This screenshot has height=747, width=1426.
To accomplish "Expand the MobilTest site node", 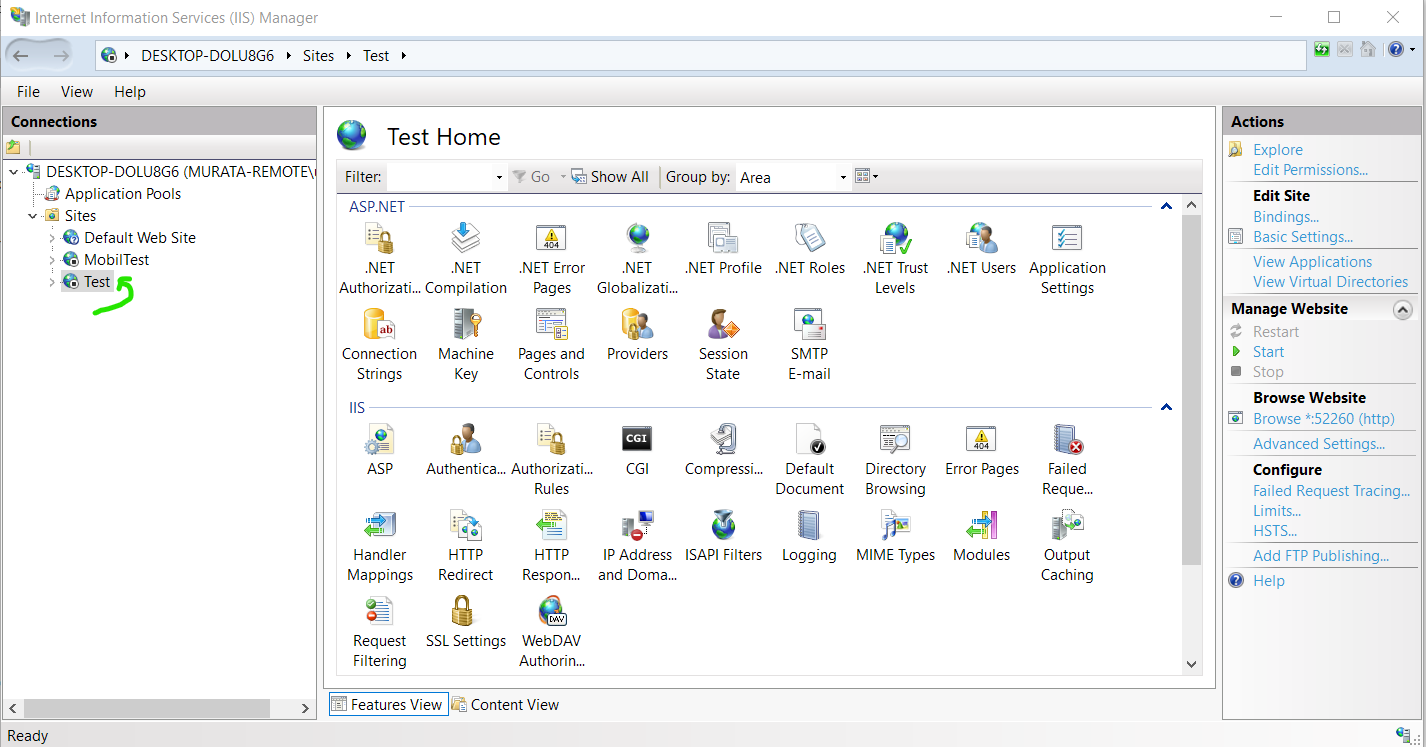I will click(52, 260).
